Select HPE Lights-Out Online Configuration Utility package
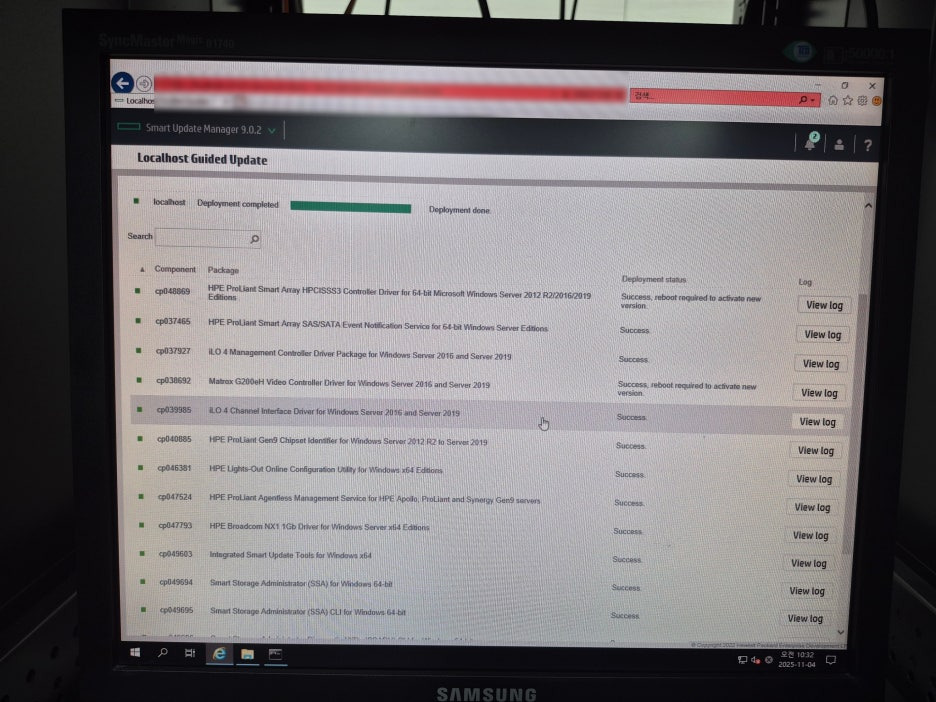936x702 pixels. (x=326, y=470)
